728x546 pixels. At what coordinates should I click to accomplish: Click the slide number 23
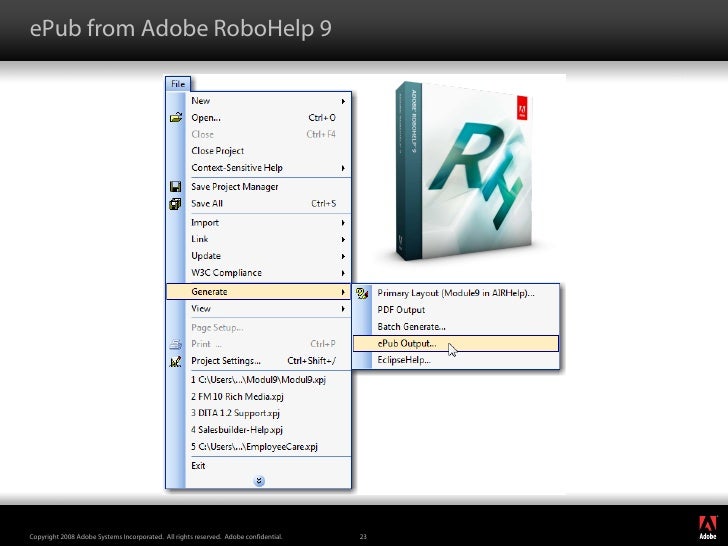coord(363,537)
